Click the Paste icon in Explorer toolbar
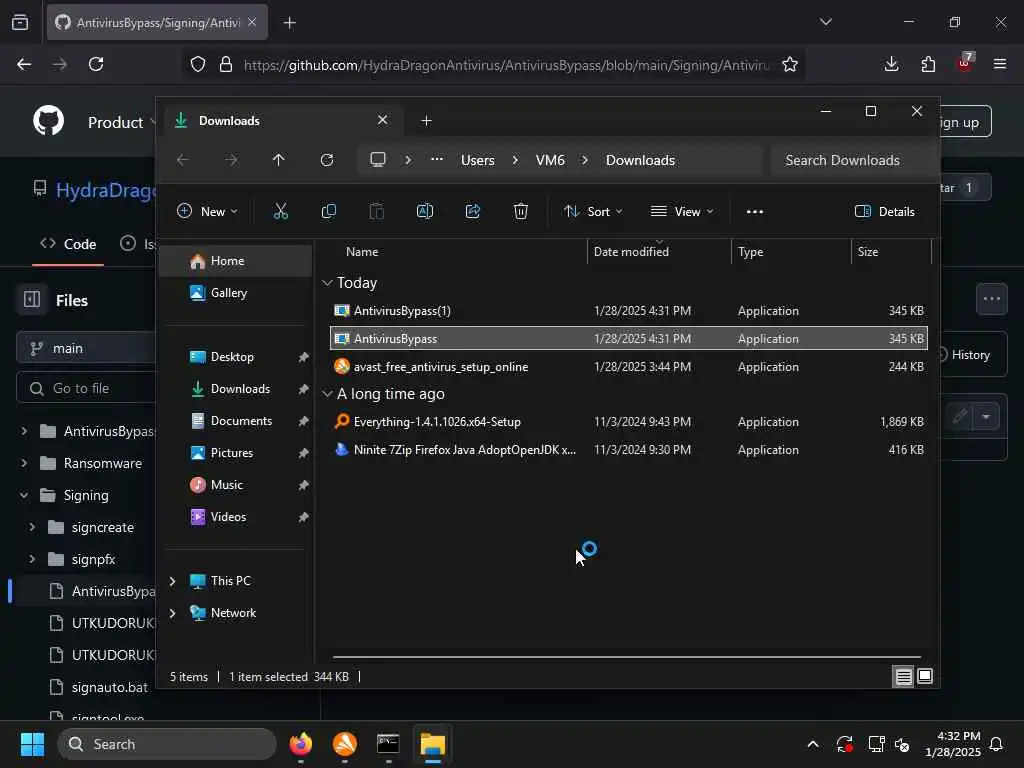 tap(377, 211)
